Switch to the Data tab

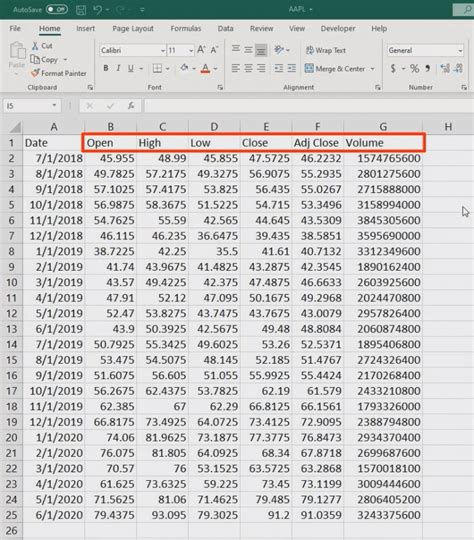(x=226, y=29)
